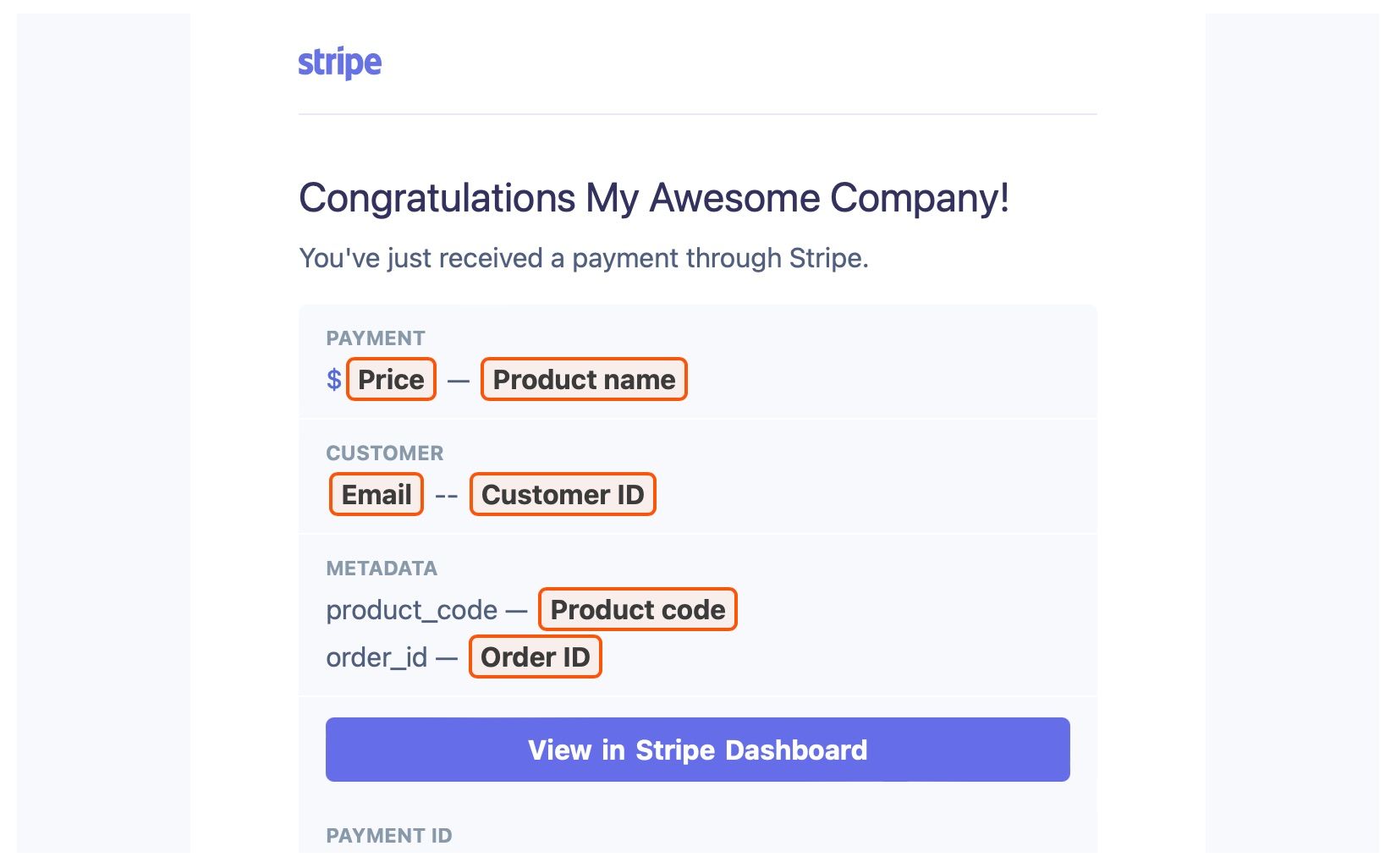This screenshot has width=1396, height=868.
Task: Click the payment received subtitle text
Action: tap(584, 258)
